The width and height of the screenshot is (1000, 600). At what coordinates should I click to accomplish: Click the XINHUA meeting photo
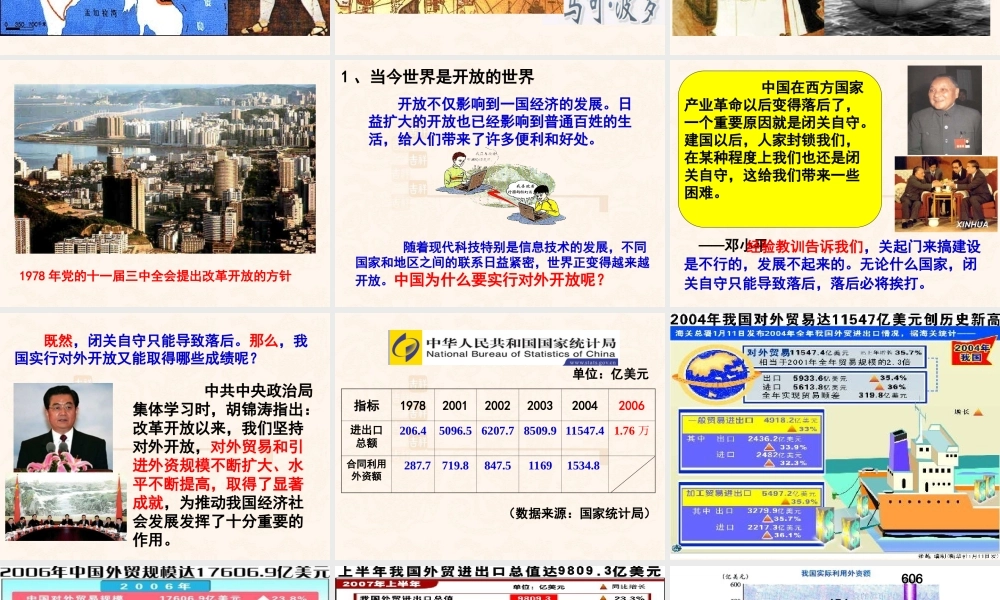[x=946, y=193]
